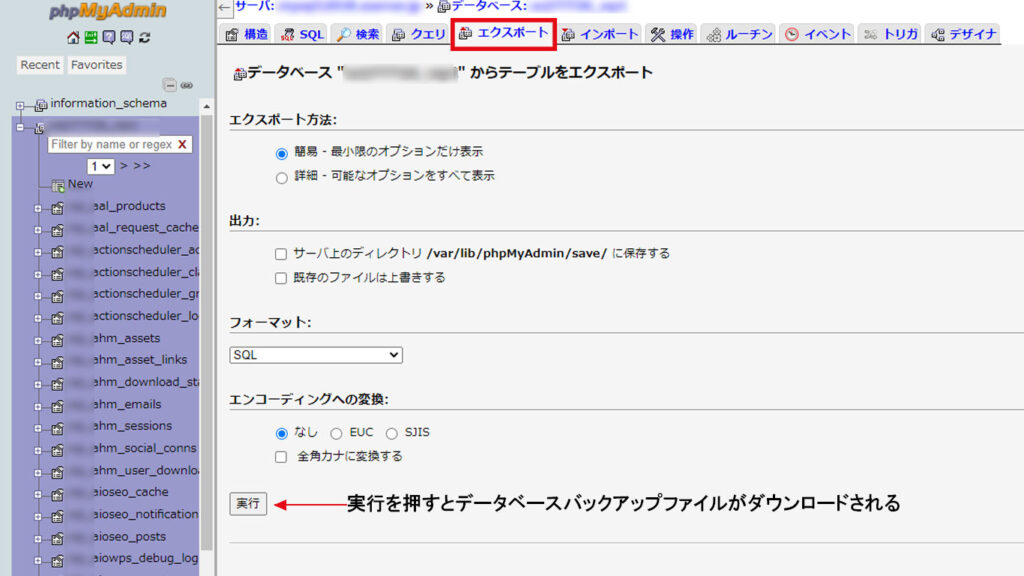
Task: Click the phpMyAdmin logo
Action: (x=108, y=10)
